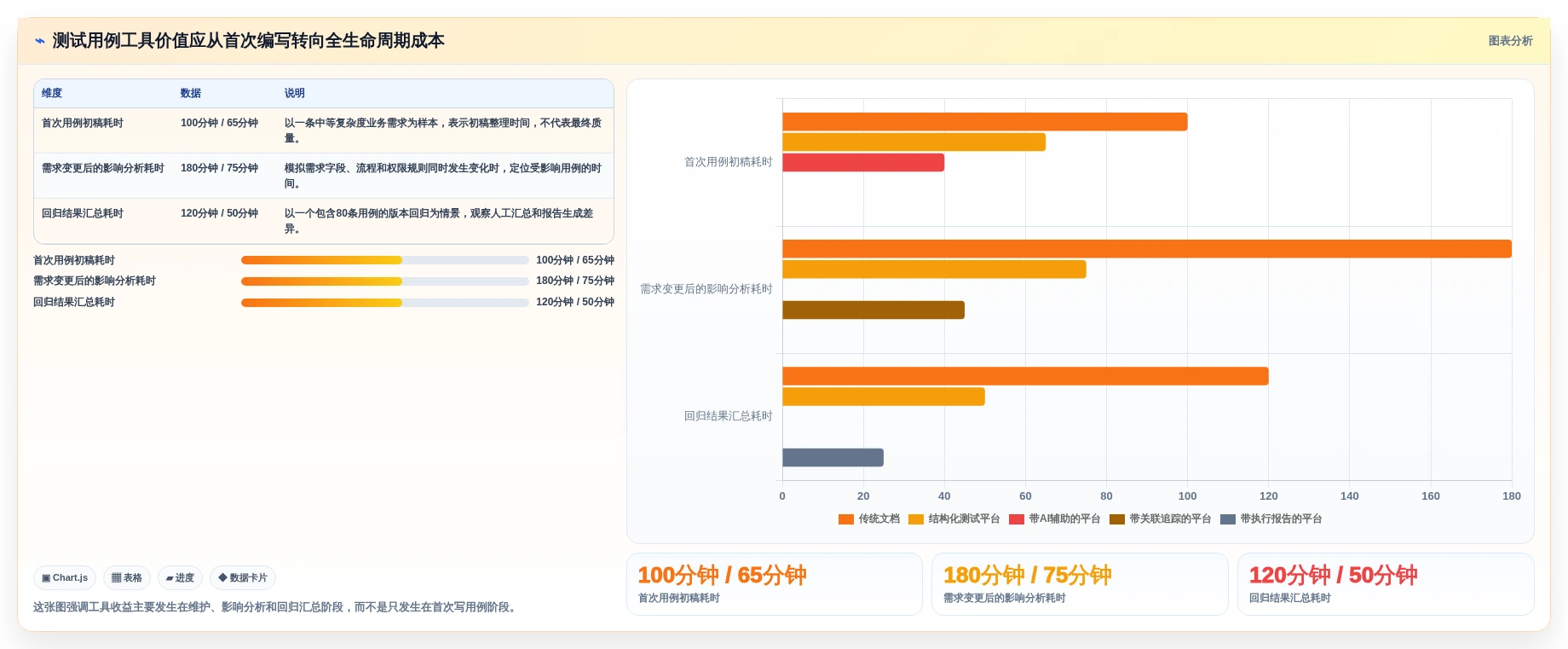Click the 120分钟 / 50分钟 value beside progress bar

click(x=575, y=302)
